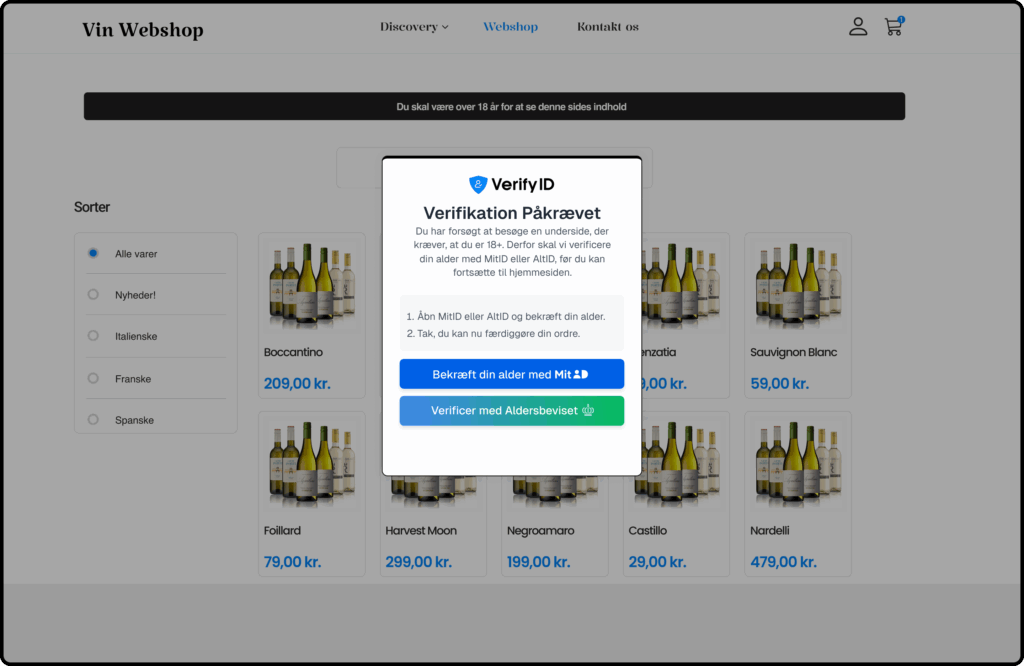Click the Castillo product name
Viewport: 1024px width, 666px height.
648,531
